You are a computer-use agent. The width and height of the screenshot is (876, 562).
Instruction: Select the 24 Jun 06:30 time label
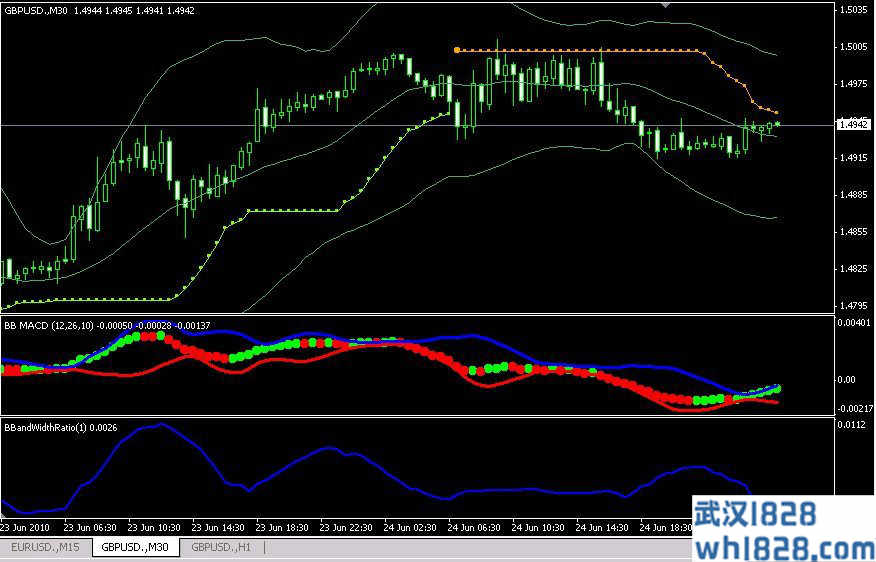pos(476,526)
